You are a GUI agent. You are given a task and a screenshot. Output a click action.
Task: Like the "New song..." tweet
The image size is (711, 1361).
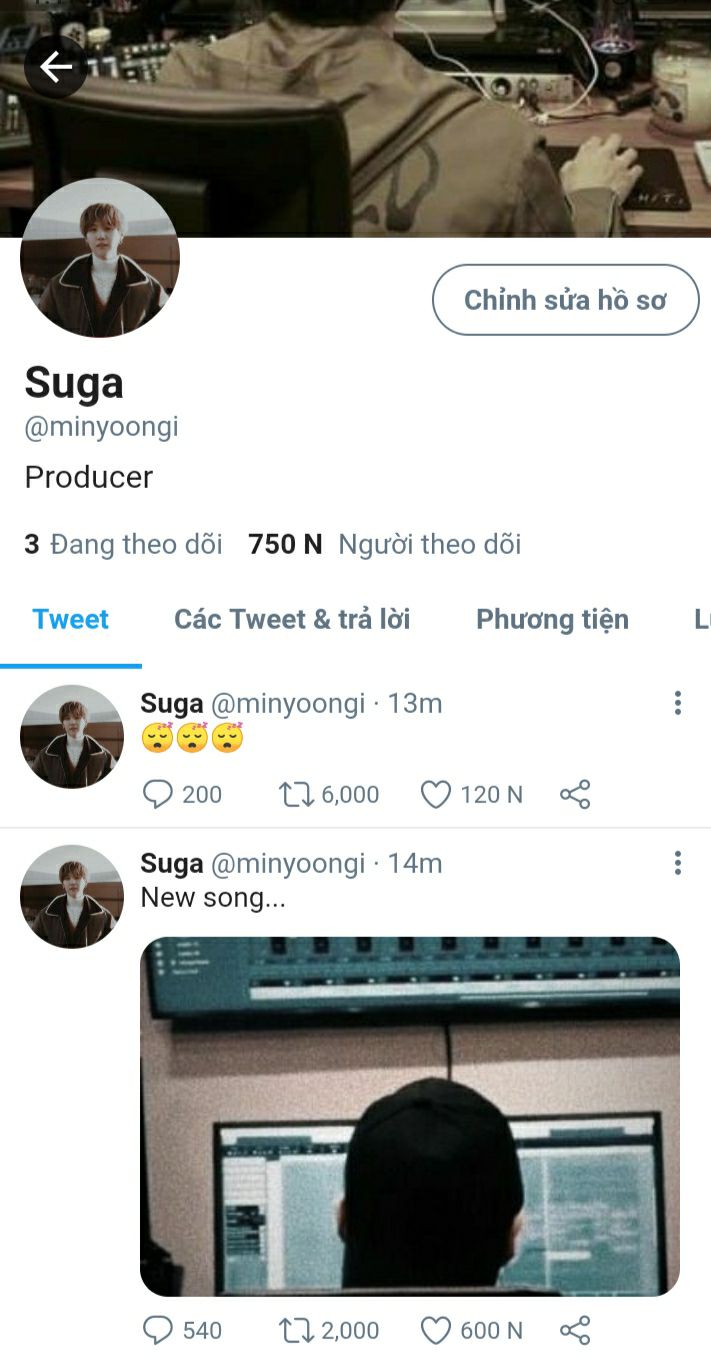(435, 1330)
